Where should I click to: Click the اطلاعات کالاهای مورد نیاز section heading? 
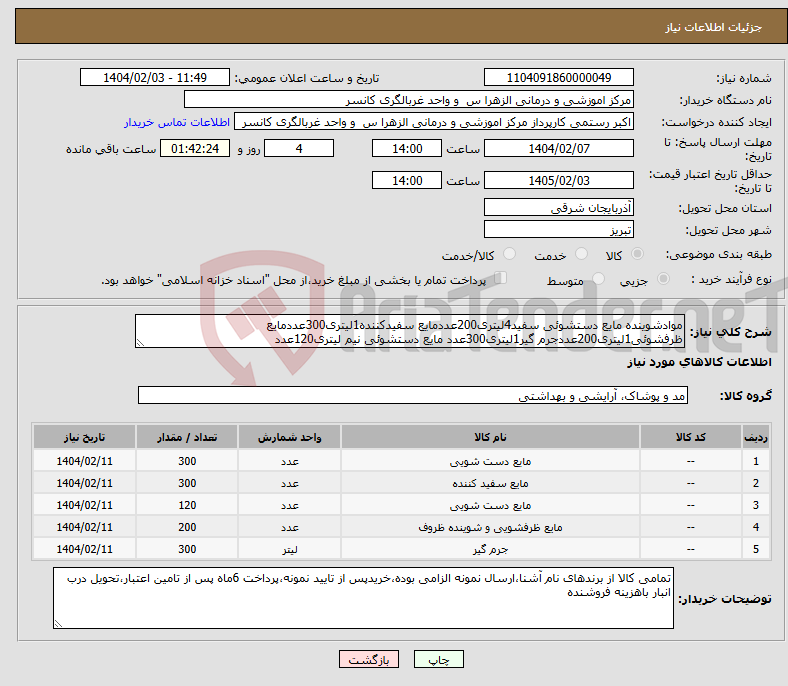pos(699,362)
